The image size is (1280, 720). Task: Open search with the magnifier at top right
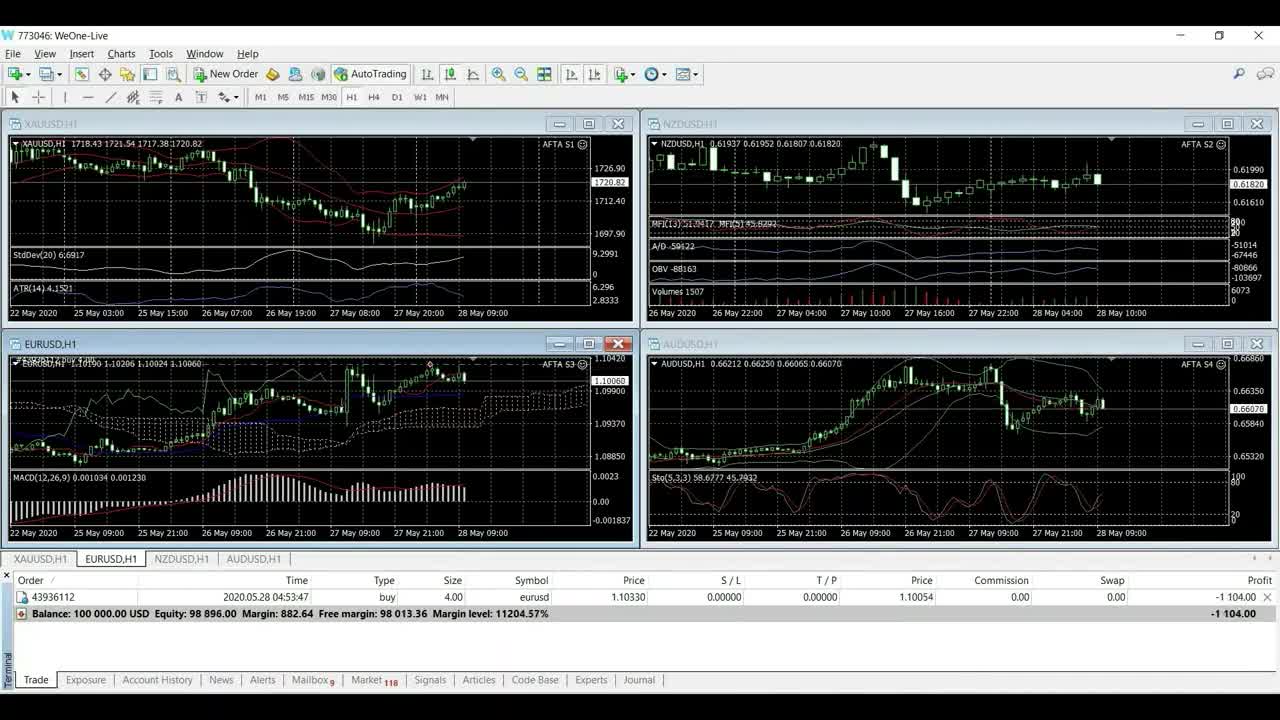(x=1238, y=74)
